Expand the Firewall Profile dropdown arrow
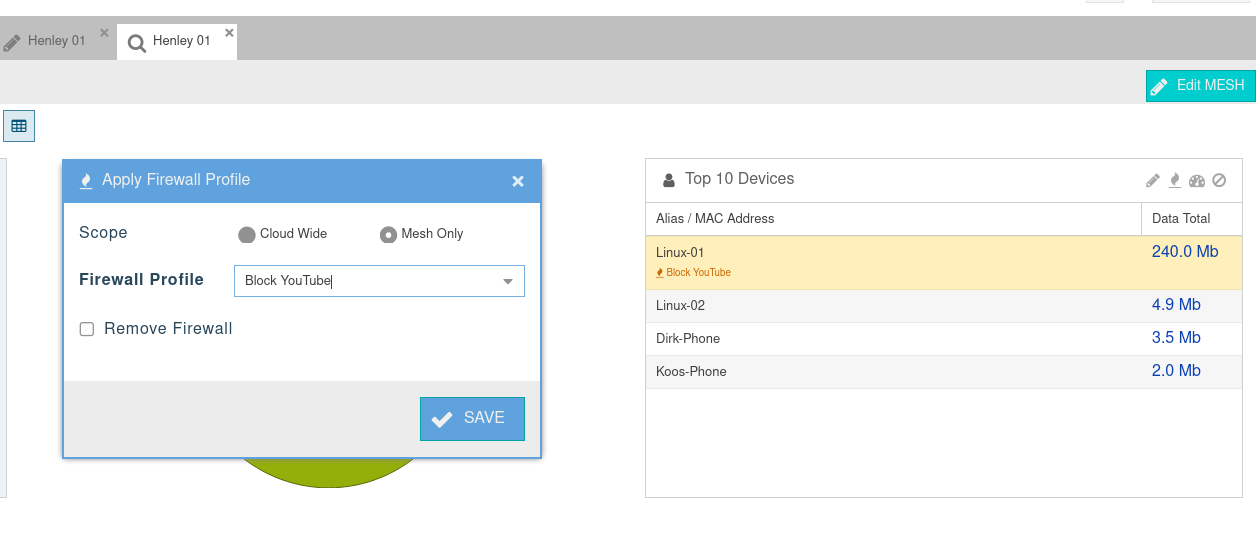1256x535 pixels. pyautogui.click(x=508, y=281)
